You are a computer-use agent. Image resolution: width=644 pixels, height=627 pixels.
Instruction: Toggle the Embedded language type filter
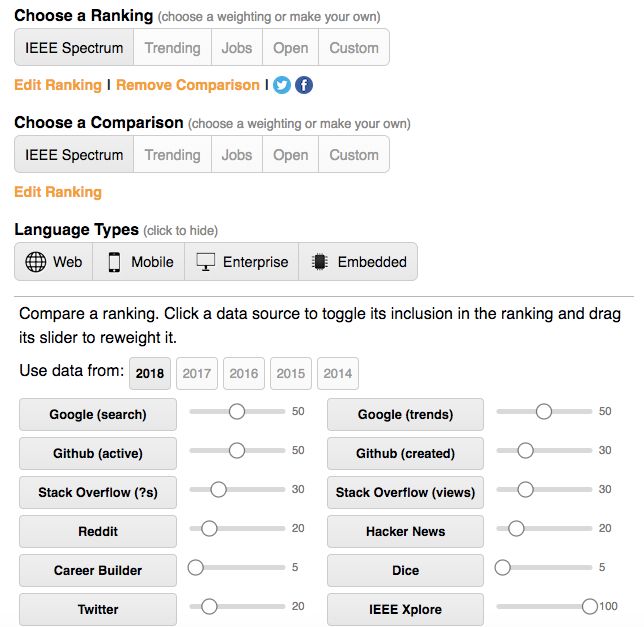(x=359, y=262)
